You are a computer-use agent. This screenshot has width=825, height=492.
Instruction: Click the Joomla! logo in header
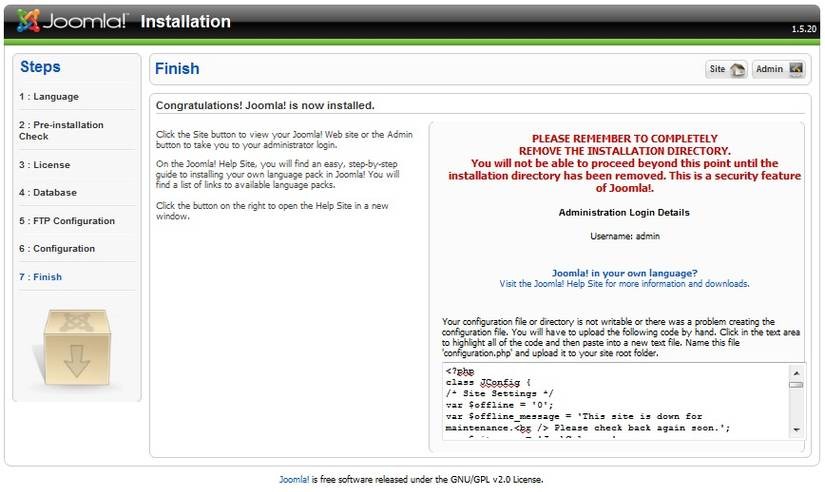point(72,21)
